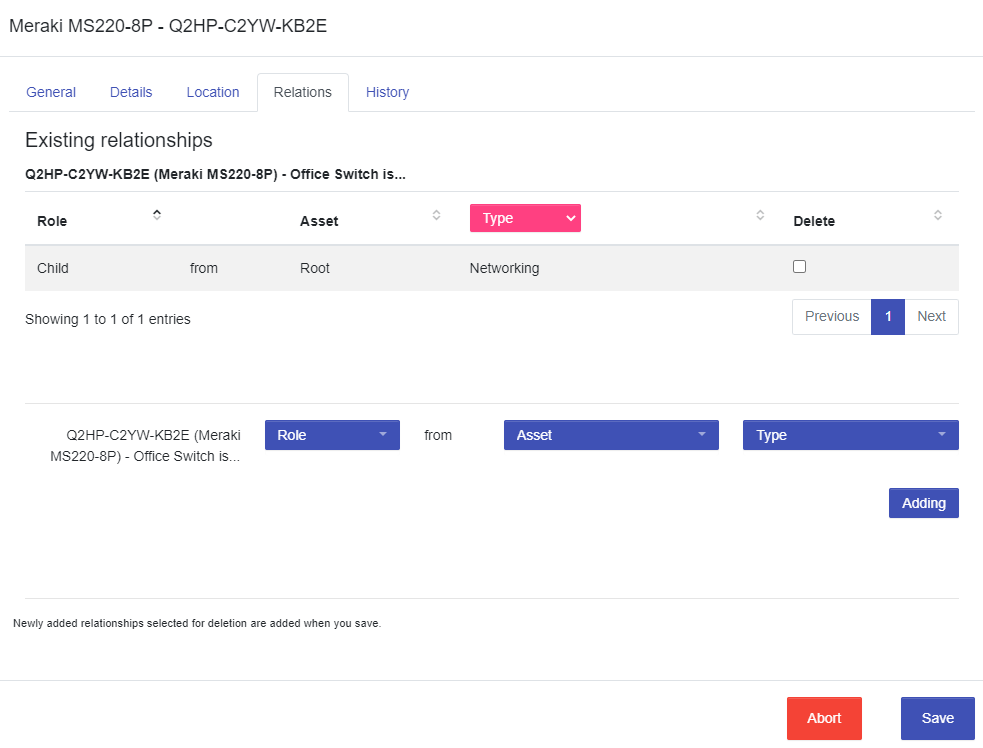
Task: Click the Adding button
Action: [923, 503]
